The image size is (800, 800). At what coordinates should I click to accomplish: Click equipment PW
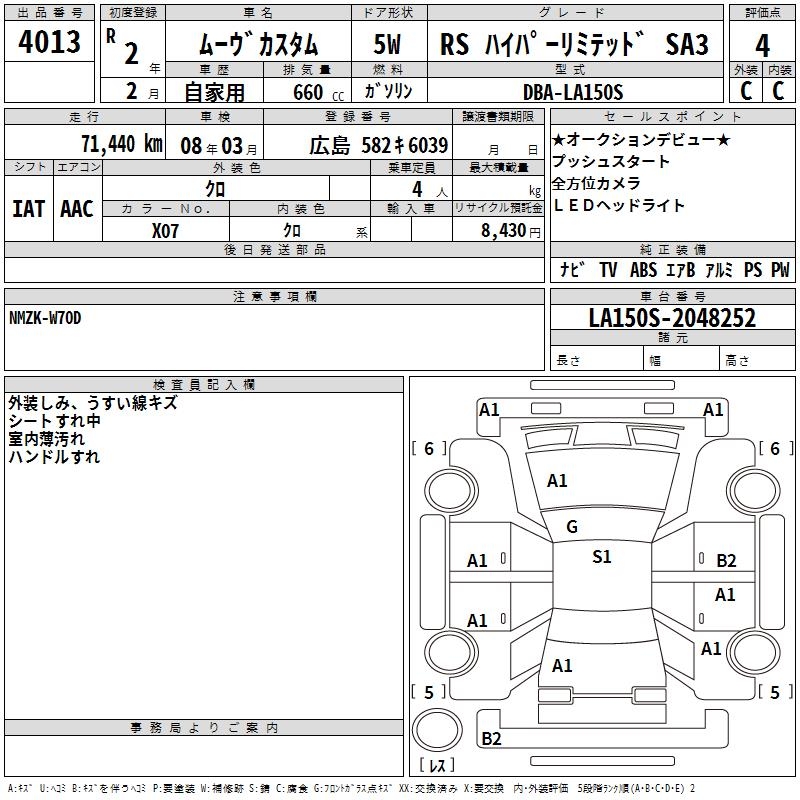780,269
